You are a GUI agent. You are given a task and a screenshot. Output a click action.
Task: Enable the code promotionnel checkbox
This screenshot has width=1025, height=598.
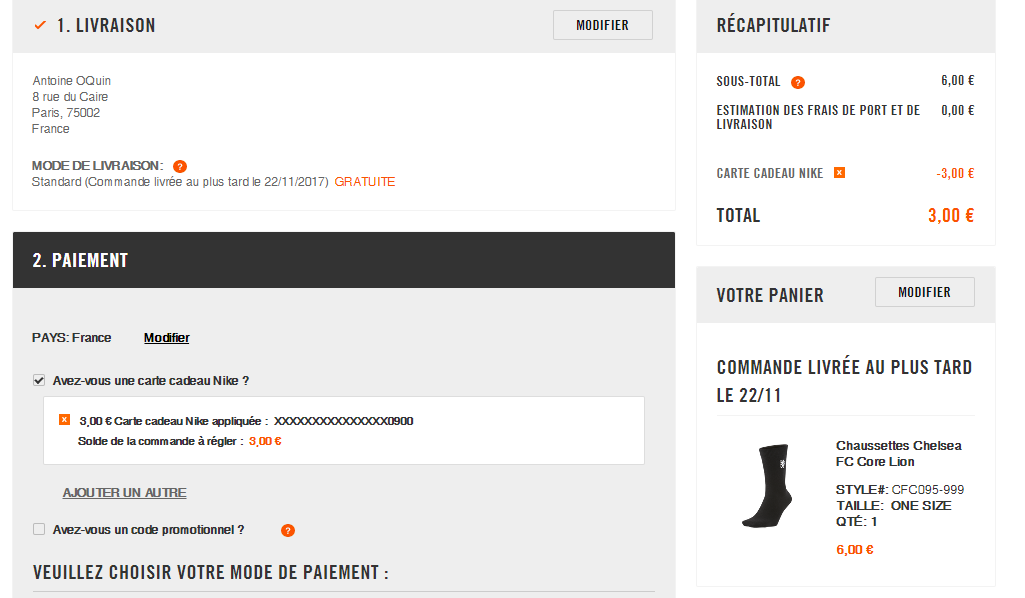(38, 529)
